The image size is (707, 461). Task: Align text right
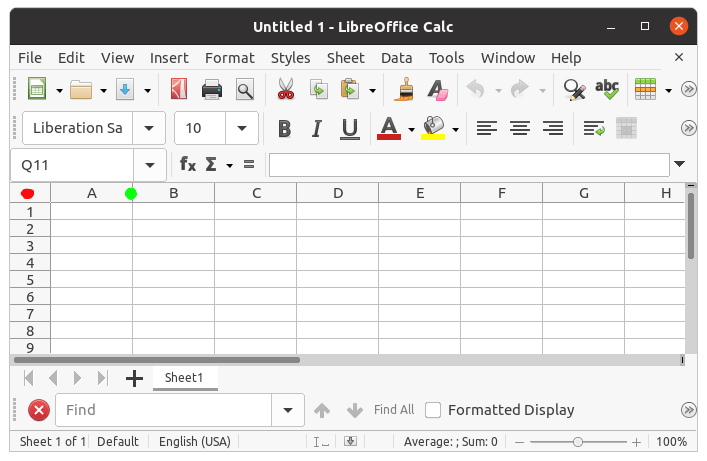point(553,128)
